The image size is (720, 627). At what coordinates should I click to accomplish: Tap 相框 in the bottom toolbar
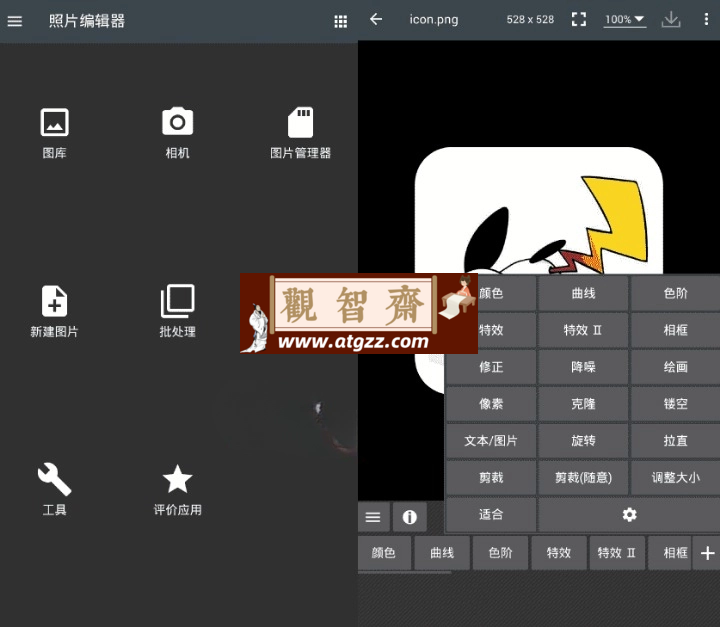tap(670, 553)
